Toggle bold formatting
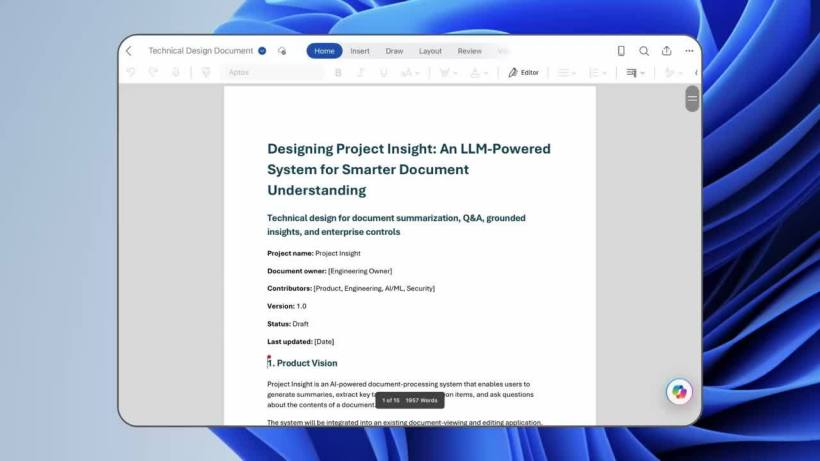 coord(338,73)
